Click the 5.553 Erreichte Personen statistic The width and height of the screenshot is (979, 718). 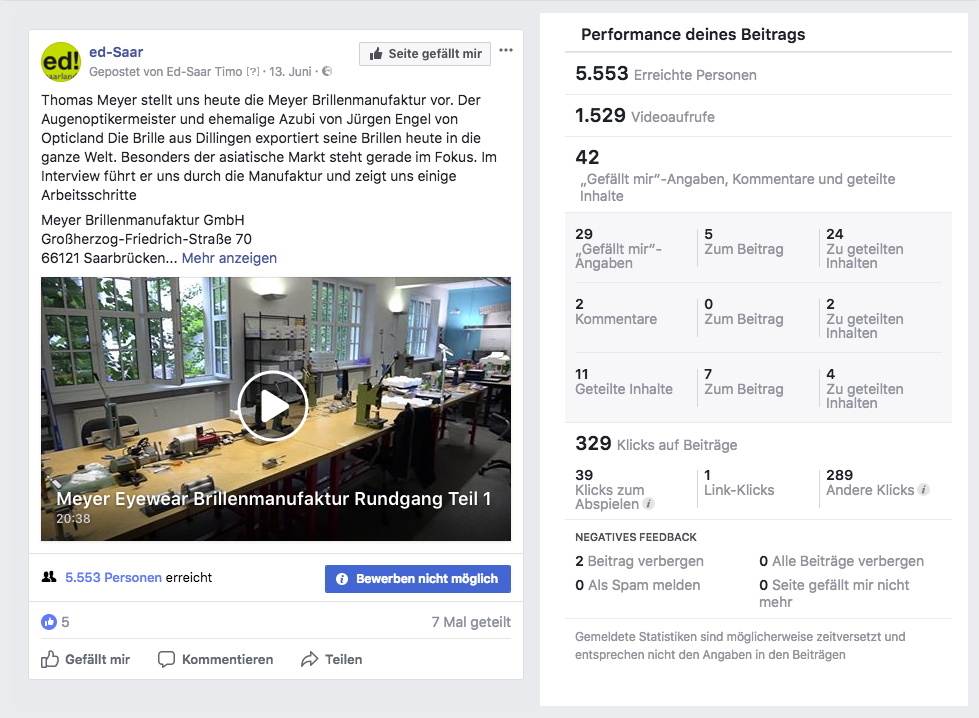(x=666, y=74)
